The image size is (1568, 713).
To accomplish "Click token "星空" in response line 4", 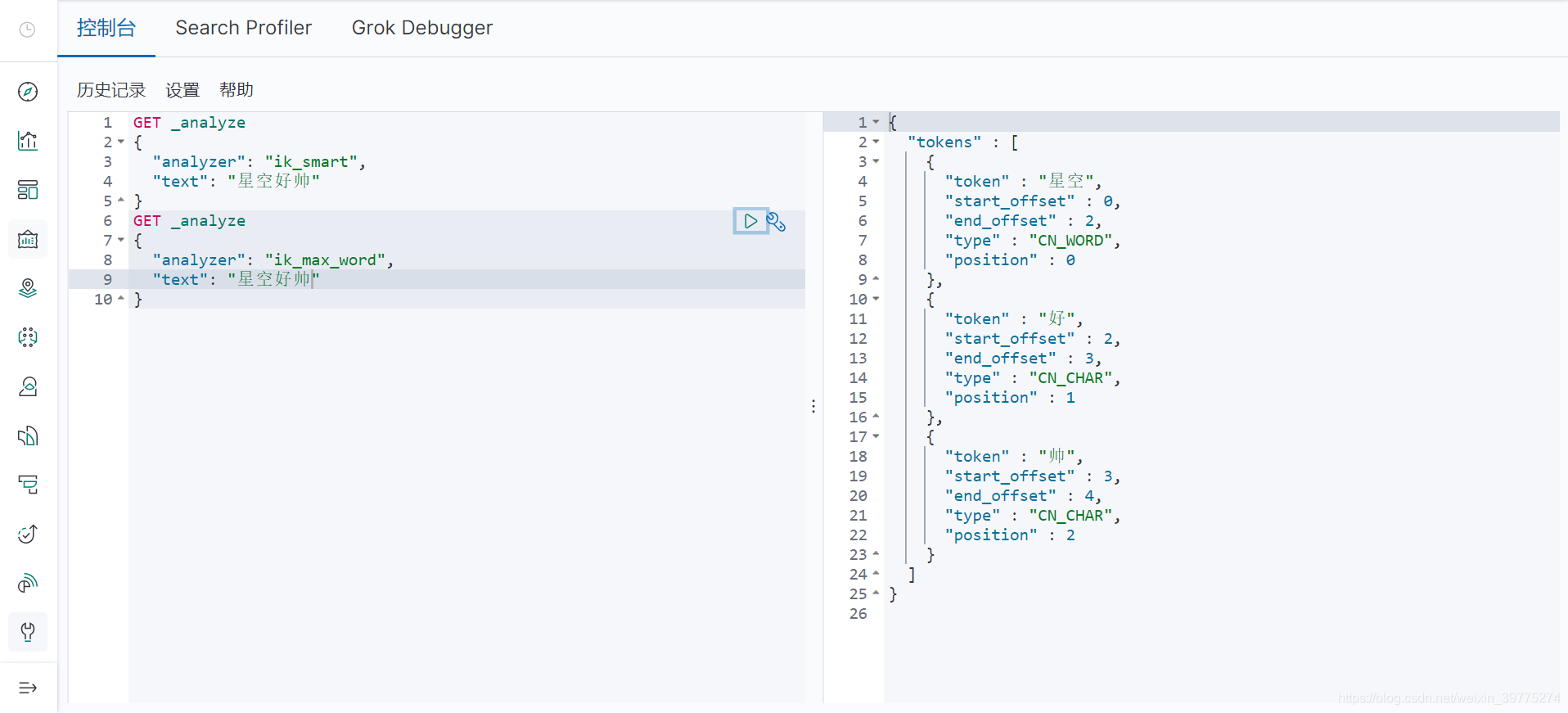I will (1066, 181).
